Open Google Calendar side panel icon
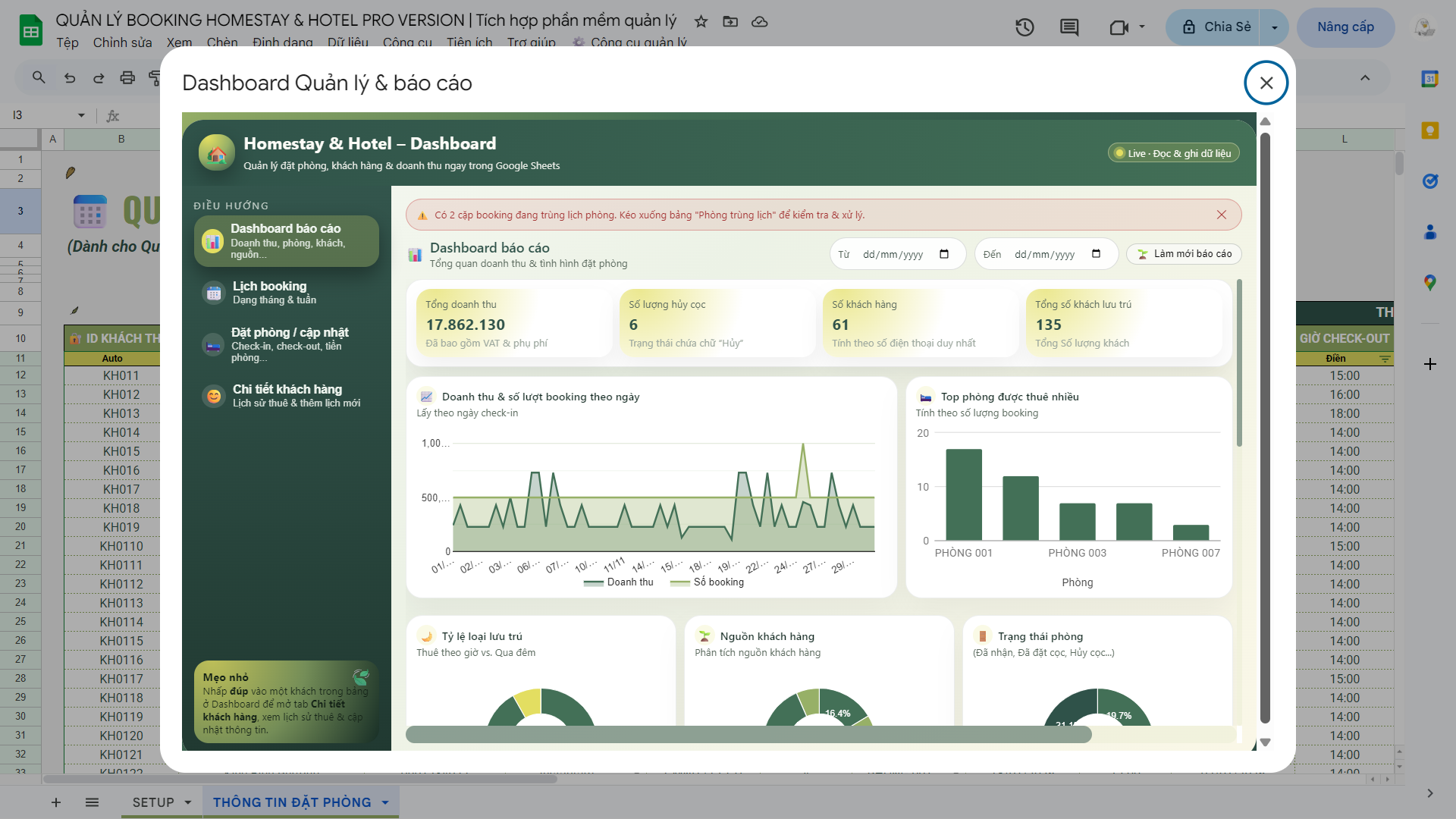The image size is (1456, 819). [x=1429, y=78]
